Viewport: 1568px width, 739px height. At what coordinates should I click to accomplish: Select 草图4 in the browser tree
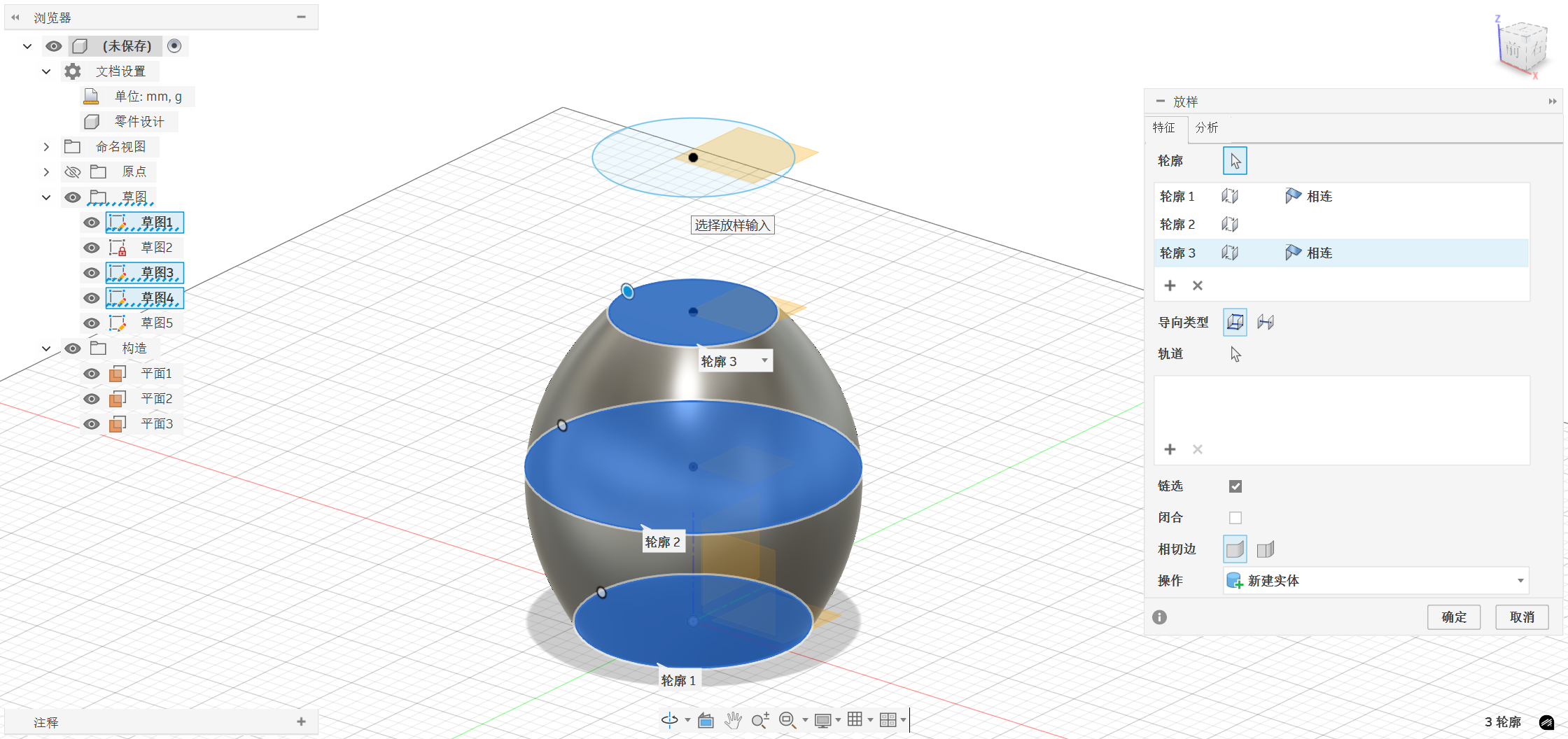[x=145, y=298]
